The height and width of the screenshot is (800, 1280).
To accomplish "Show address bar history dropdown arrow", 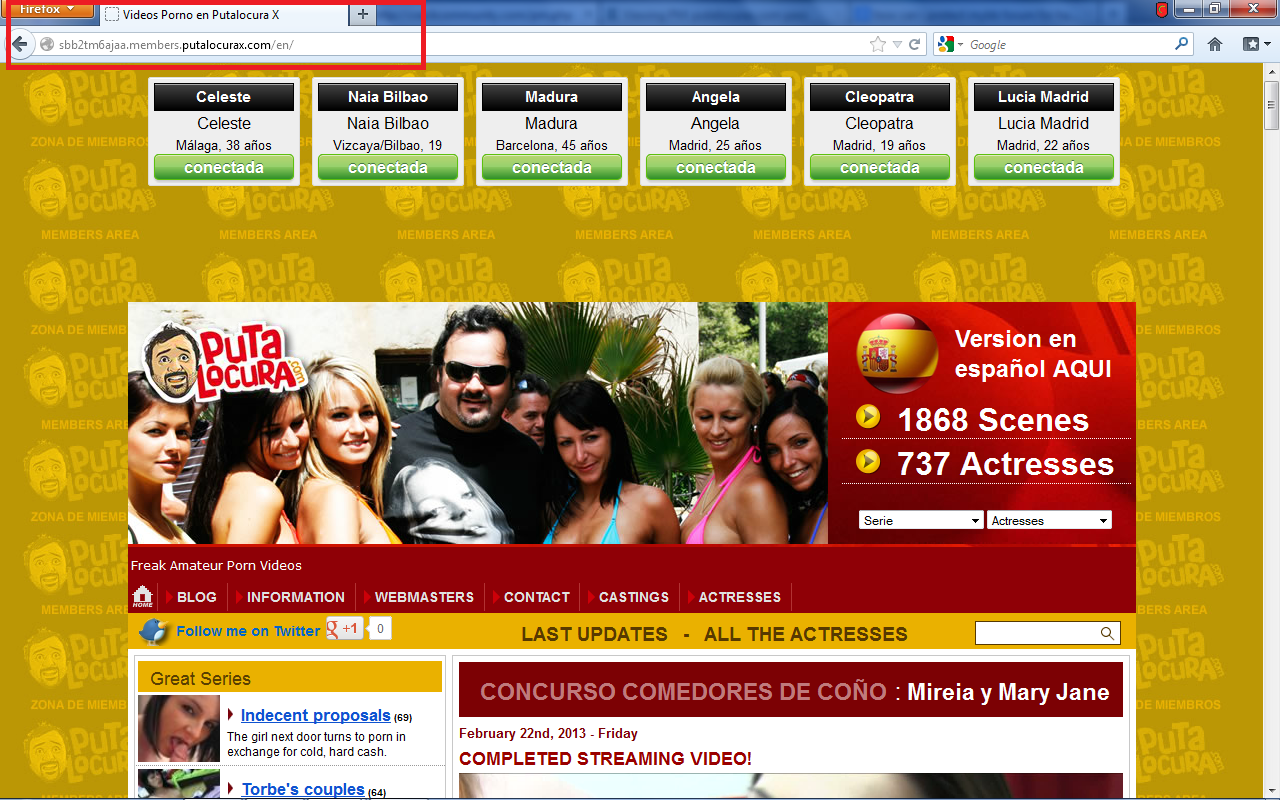I will (897, 44).
